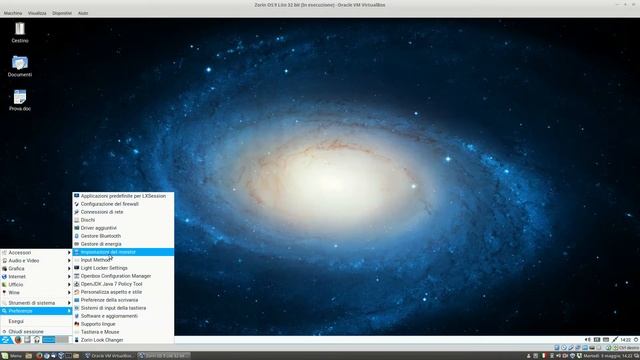640x360 pixels.
Task: Open Software e aggiornamenti
Action: coord(123,316)
